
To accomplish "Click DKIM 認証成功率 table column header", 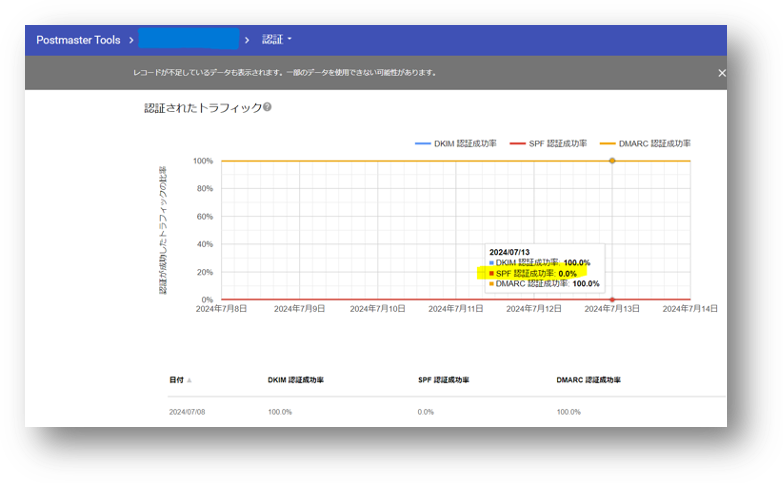I will click(296, 380).
